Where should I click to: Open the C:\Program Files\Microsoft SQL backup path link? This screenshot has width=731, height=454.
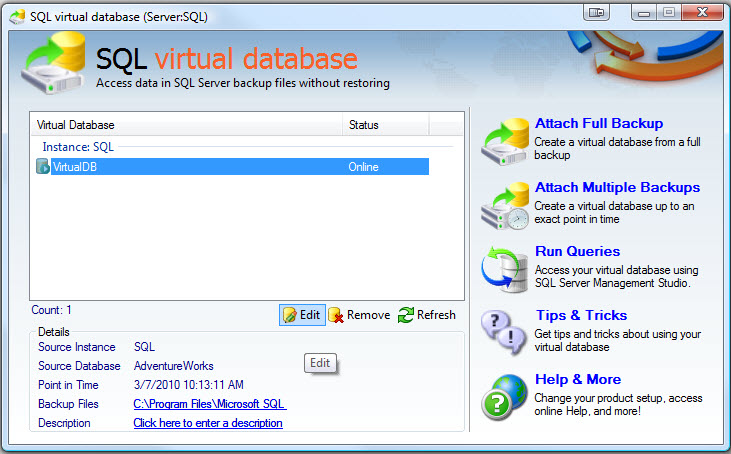tap(210, 404)
